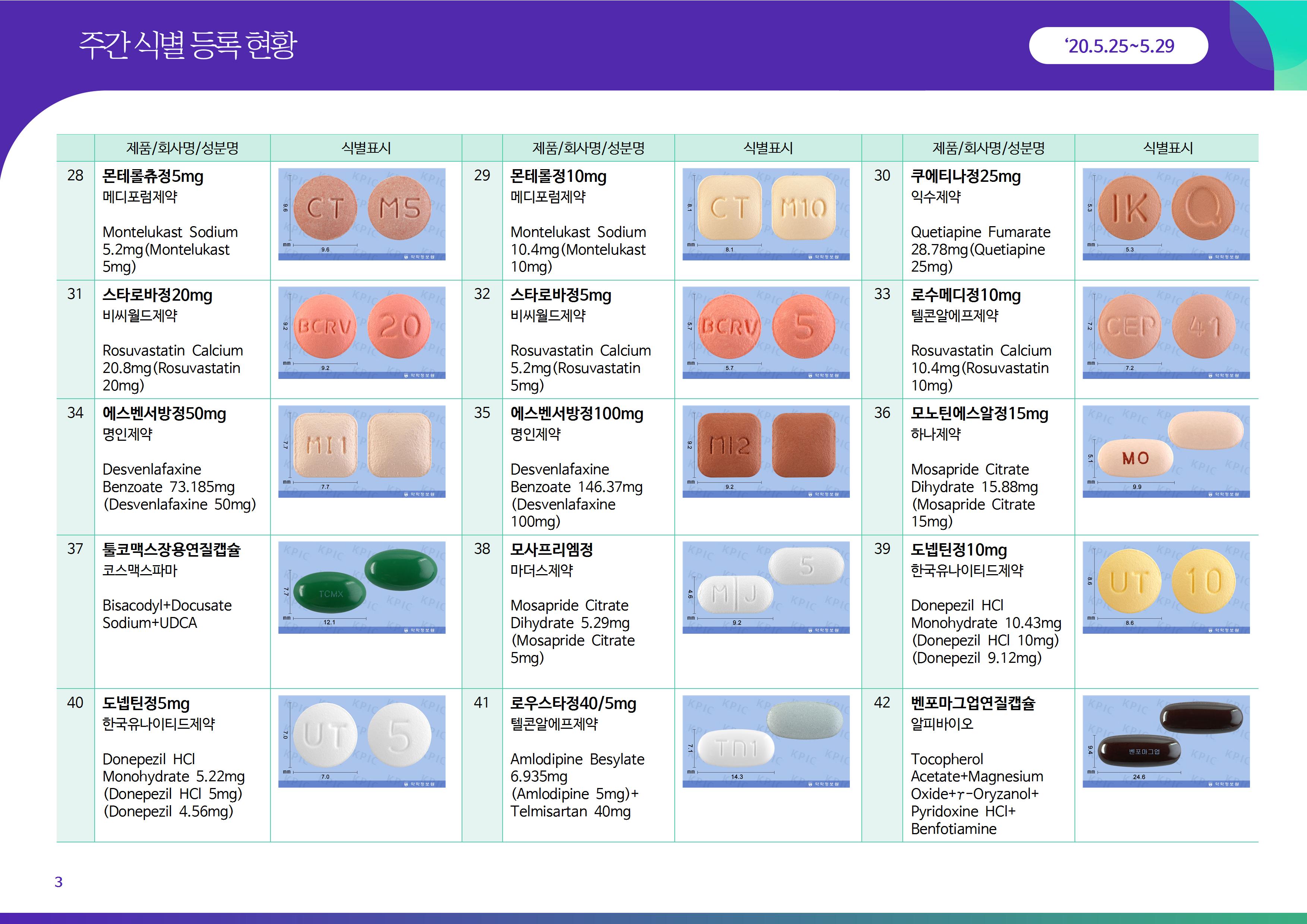Image resolution: width=1307 pixels, height=924 pixels.
Task: Click the '20.5.25~5.29 date badge
Action: tap(1118, 45)
